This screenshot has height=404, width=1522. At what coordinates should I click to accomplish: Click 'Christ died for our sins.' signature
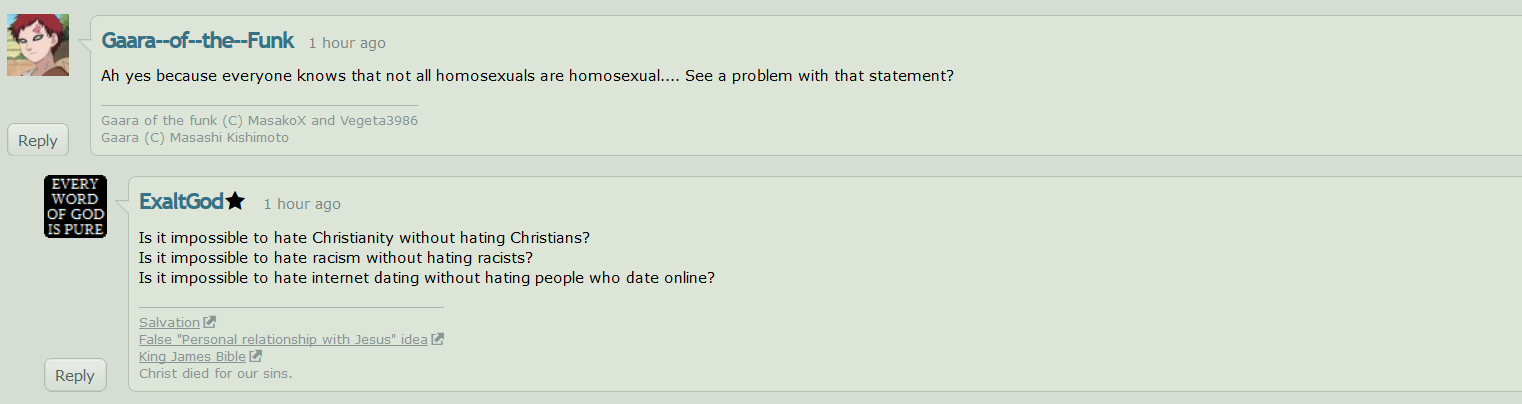(215, 373)
